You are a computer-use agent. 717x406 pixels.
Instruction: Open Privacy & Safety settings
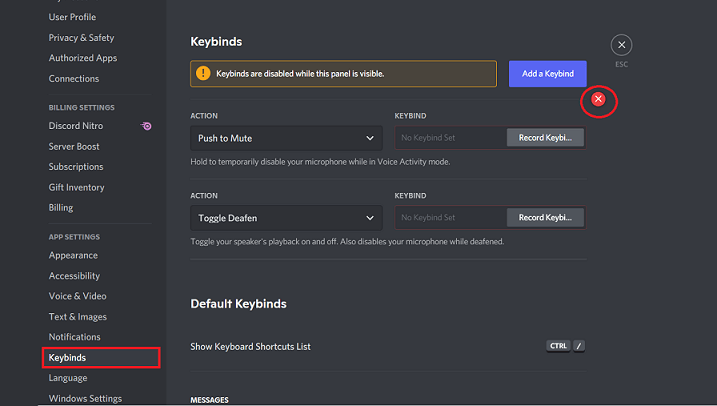(81, 37)
